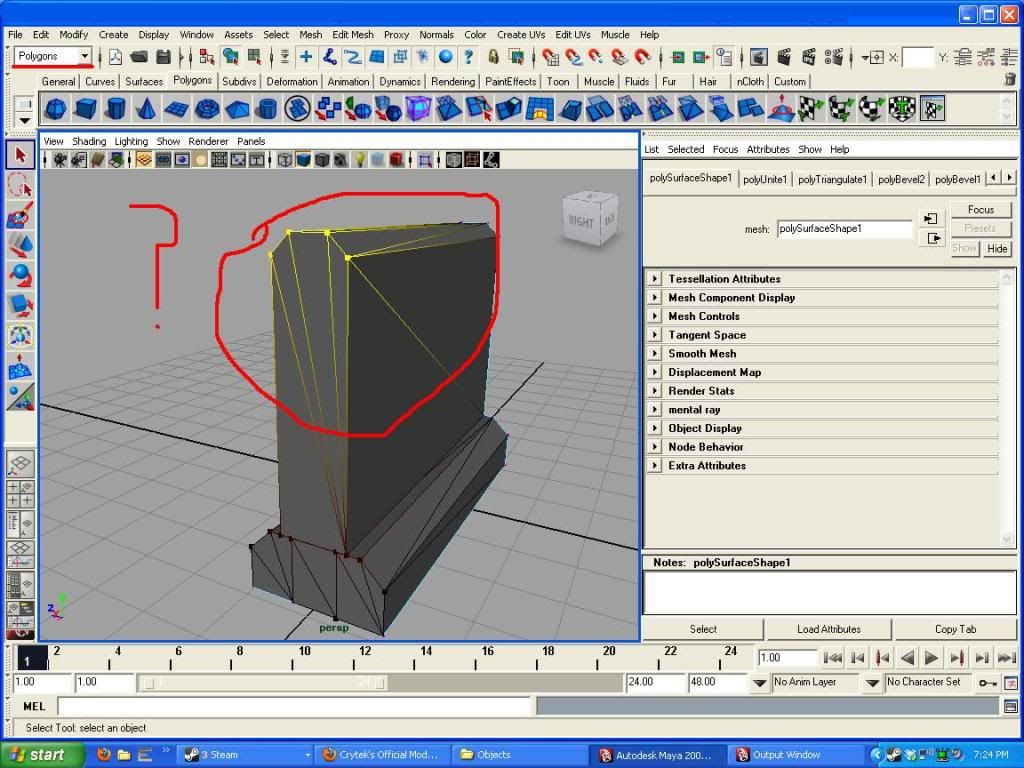The image size is (1024, 768).
Task: Open the Polygons menu set dropdown
Action: [x=85, y=57]
